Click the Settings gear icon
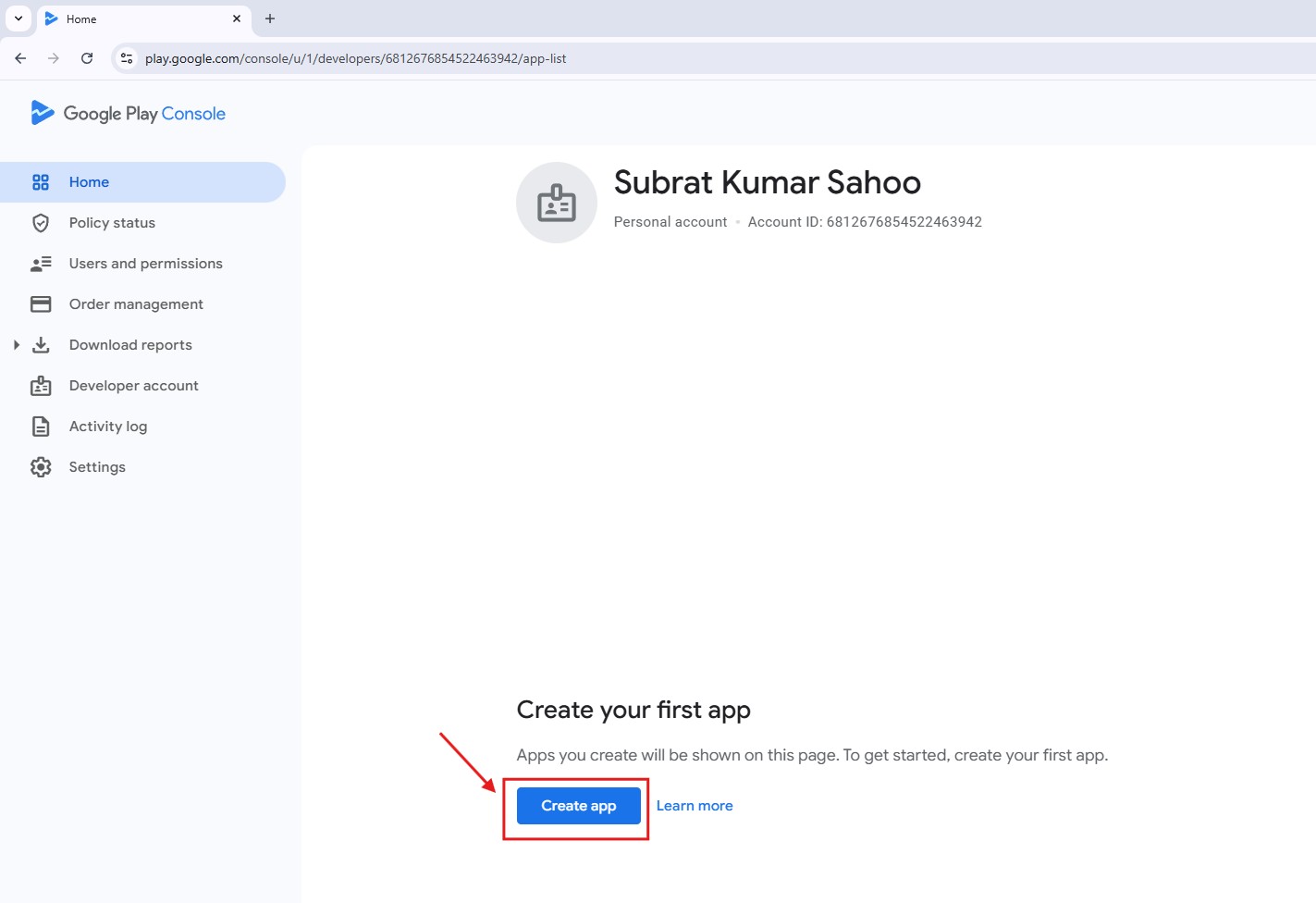The image size is (1316, 903). click(41, 467)
